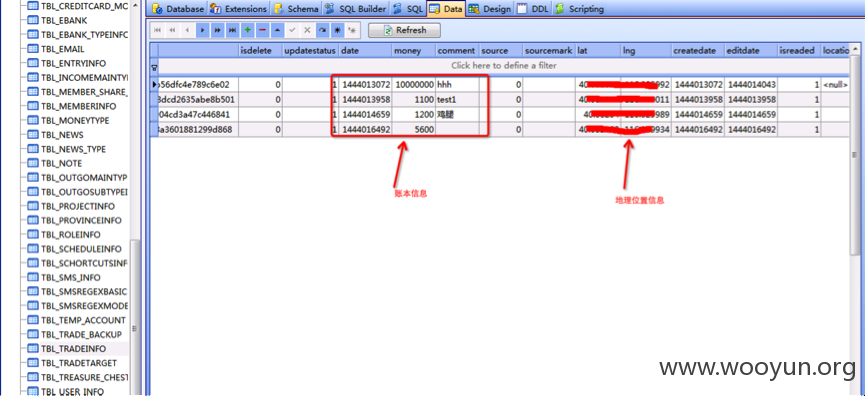The width and height of the screenshot is (865, 396).
Task: Select TBL_TEMP_ACCOUNT table
Action: click(x=83, y=320)
